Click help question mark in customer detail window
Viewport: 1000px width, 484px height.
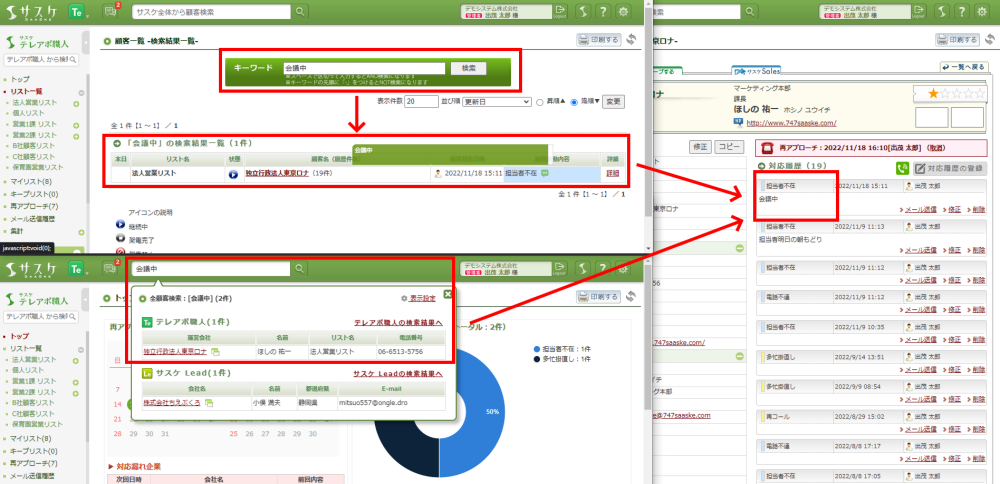(962, 11)
